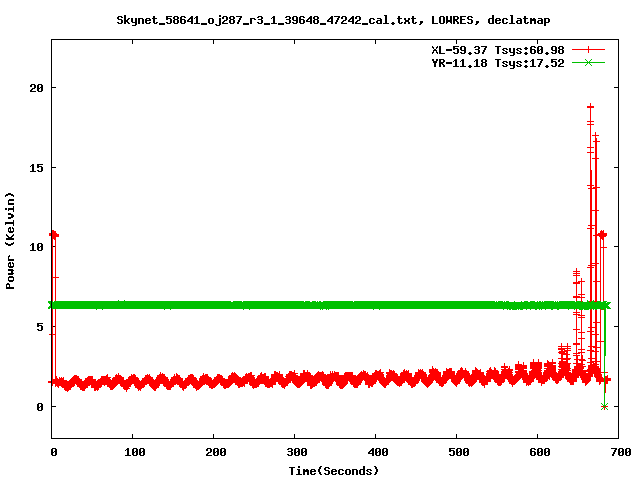This screenshot has width=640, height=480.
Task: Click the x-axis tick label 700
Action: (x=620, y=452)
